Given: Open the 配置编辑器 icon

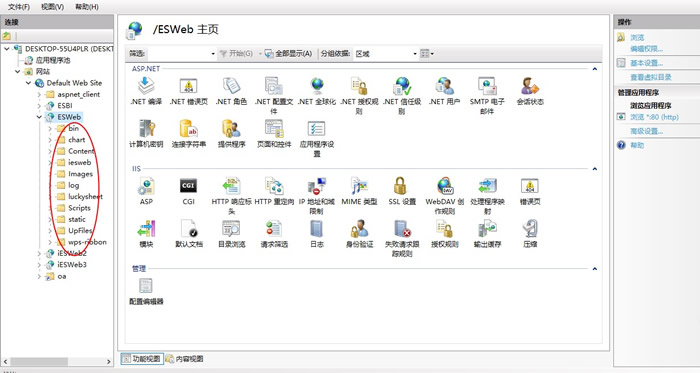Looking at the screenshot, I should 146,286.
